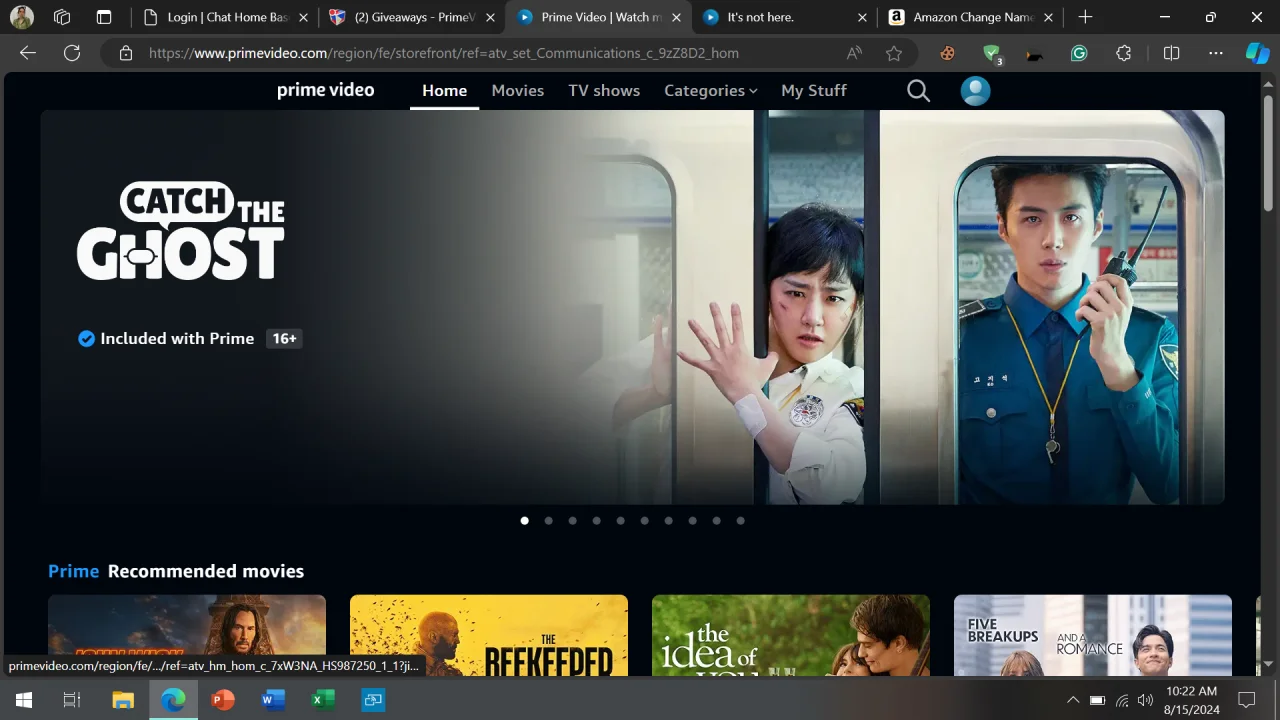Open My Stuff page

(x=814, y=90)
